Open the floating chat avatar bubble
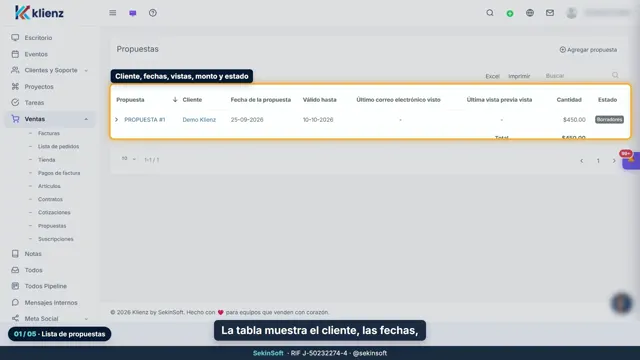The image size is (640, 360). [622, 303]
